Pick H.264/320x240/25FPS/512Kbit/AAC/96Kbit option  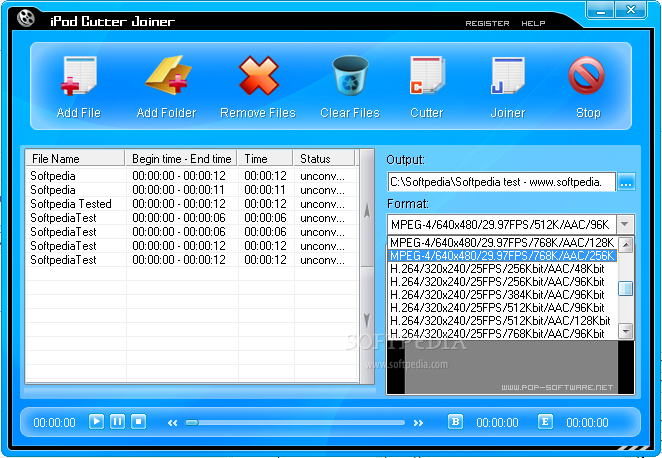pos(502,308)
